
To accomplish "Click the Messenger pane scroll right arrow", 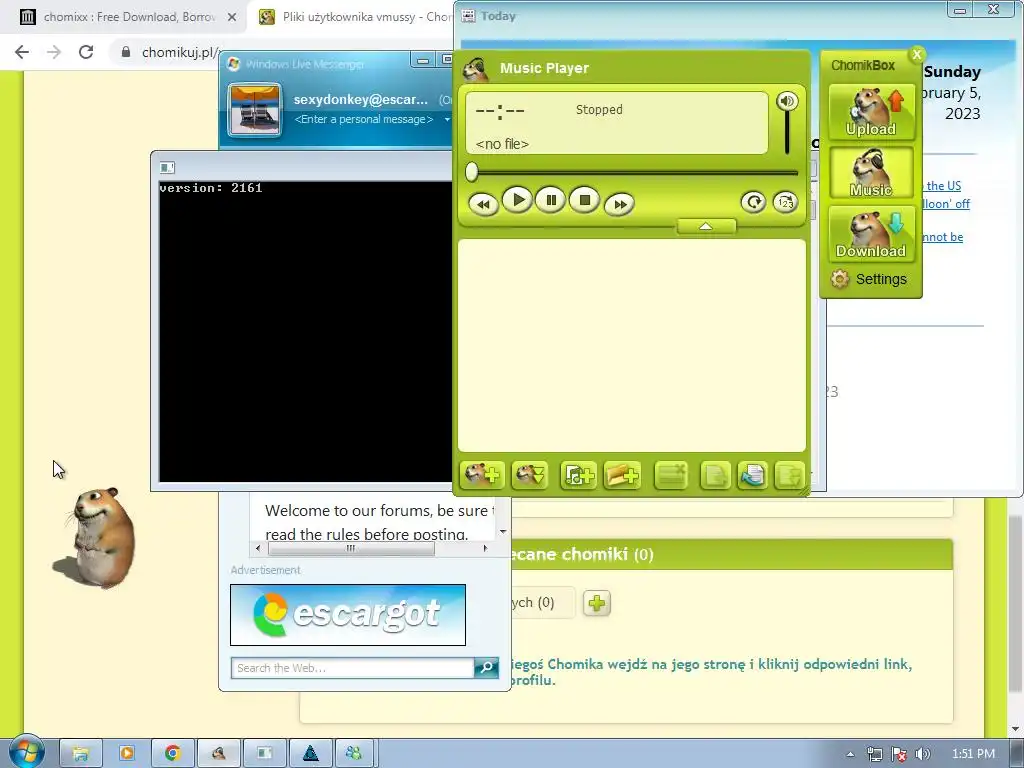I will click(485, 549).
